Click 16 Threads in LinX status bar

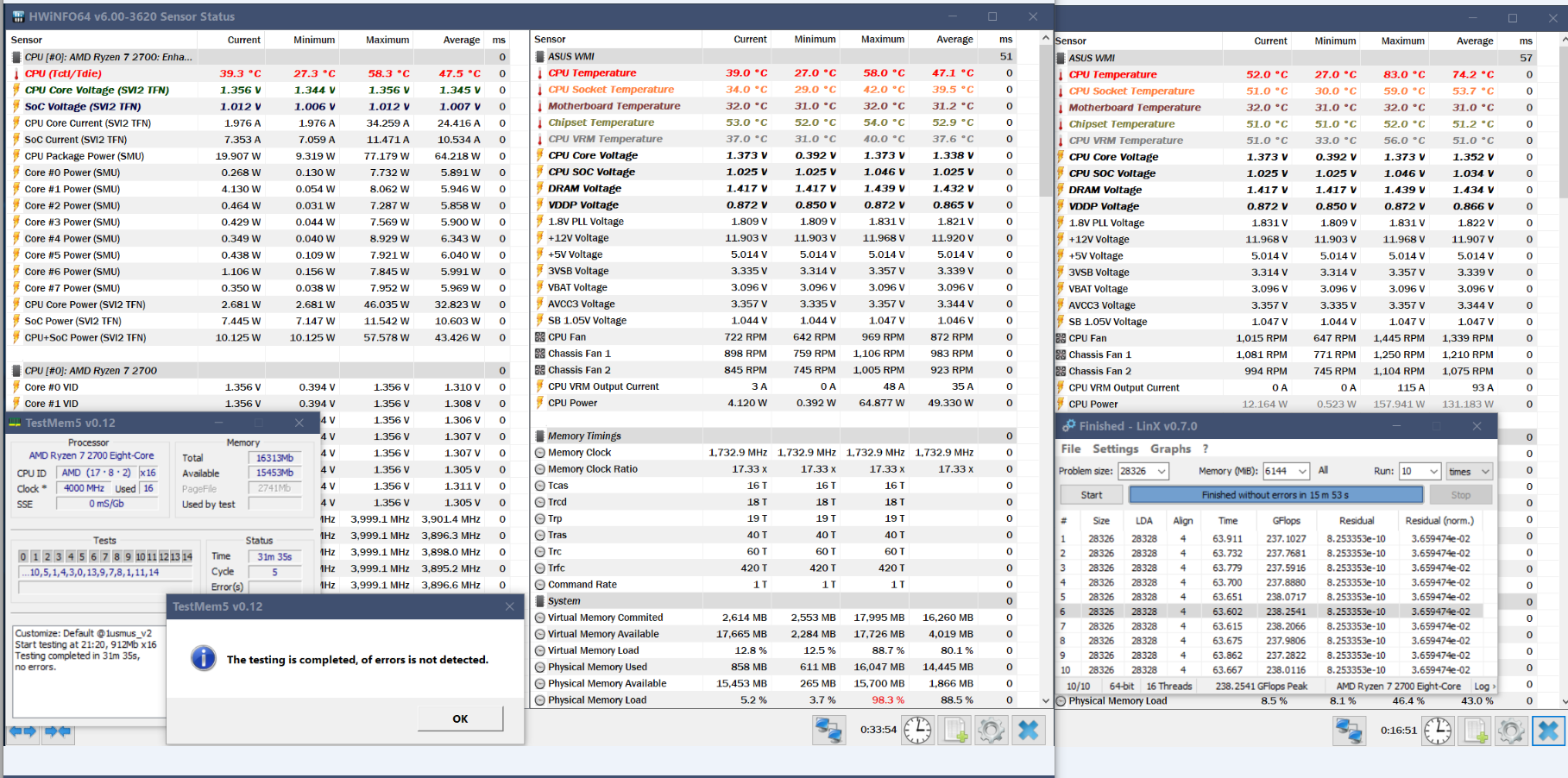click(1169, 687)
